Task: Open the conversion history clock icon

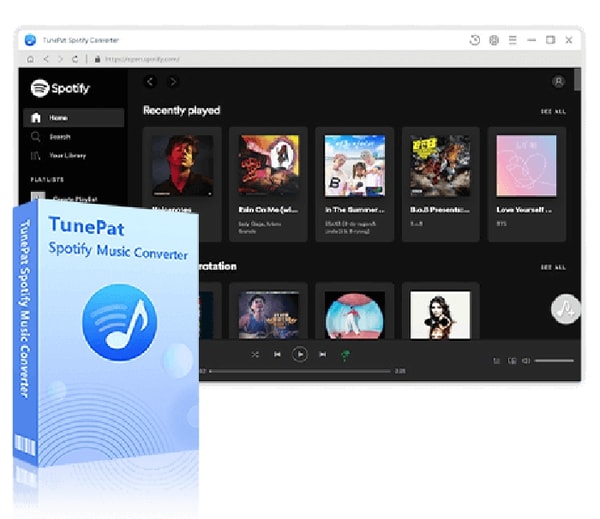Action: 474,40
